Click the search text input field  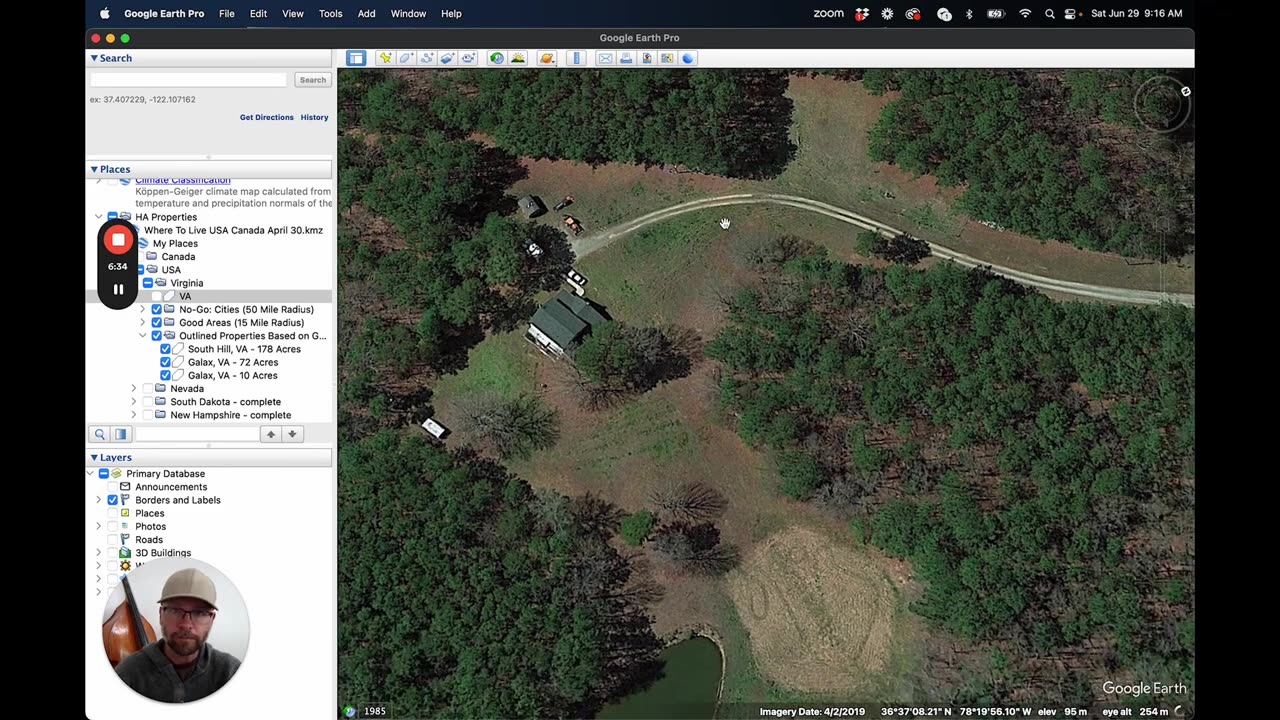pos(189,80)
